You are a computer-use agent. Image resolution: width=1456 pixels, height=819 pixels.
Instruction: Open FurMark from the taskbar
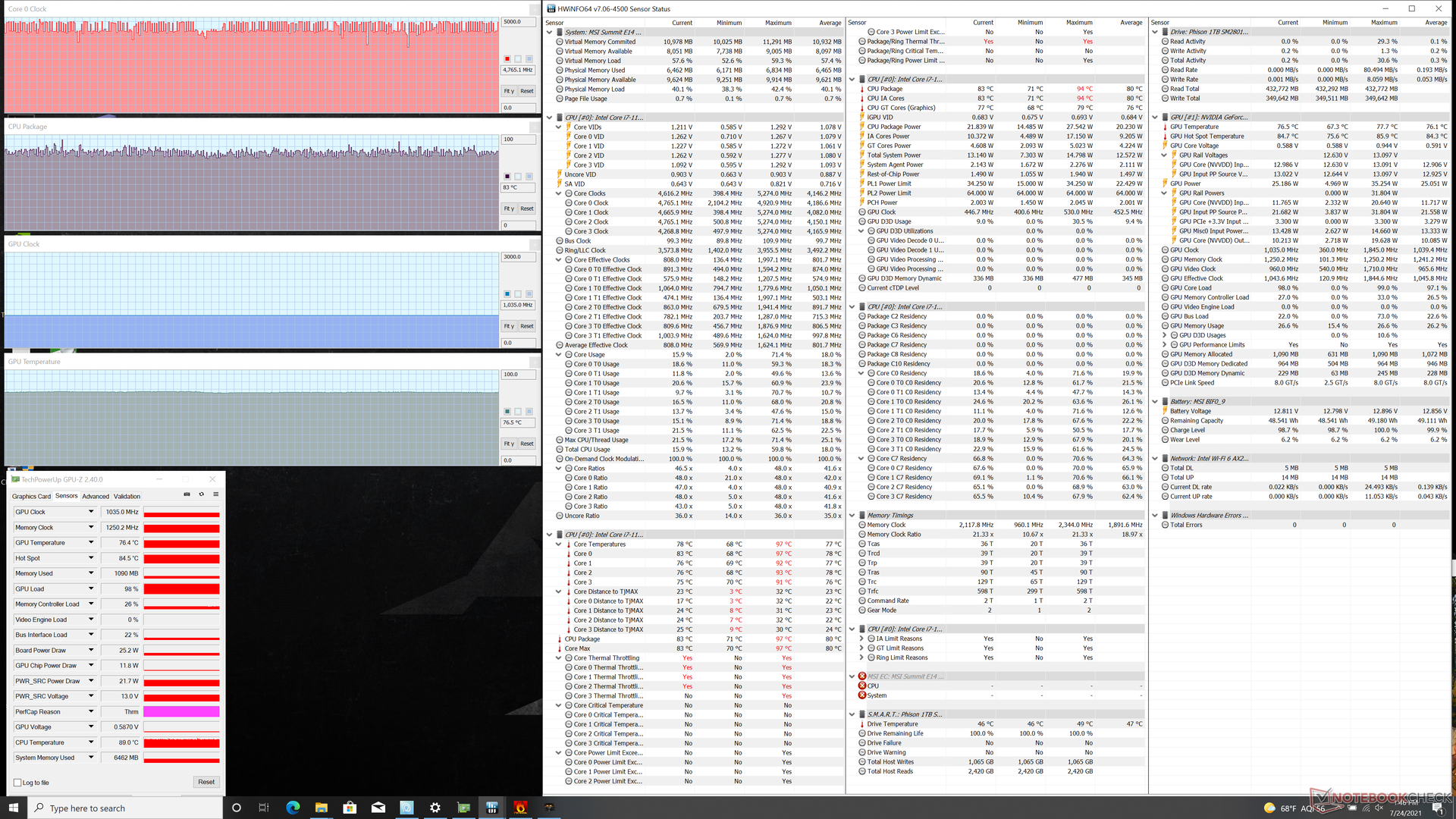tap(521, 808)
